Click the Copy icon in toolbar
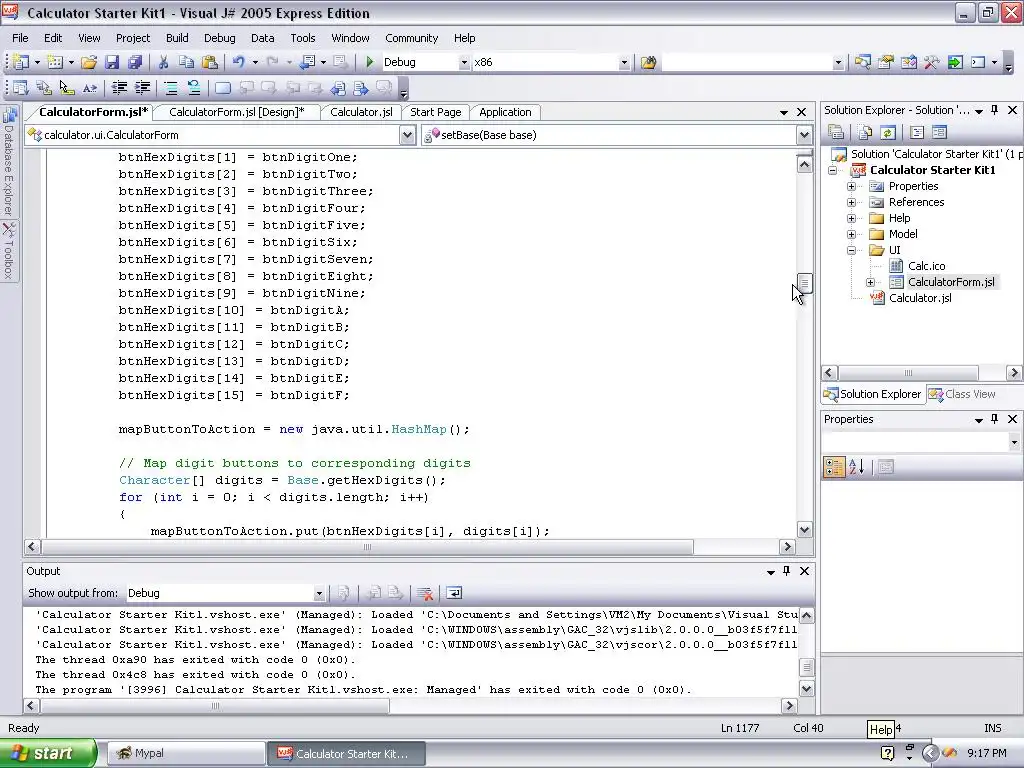1024x768 pixels. (186, 62)
